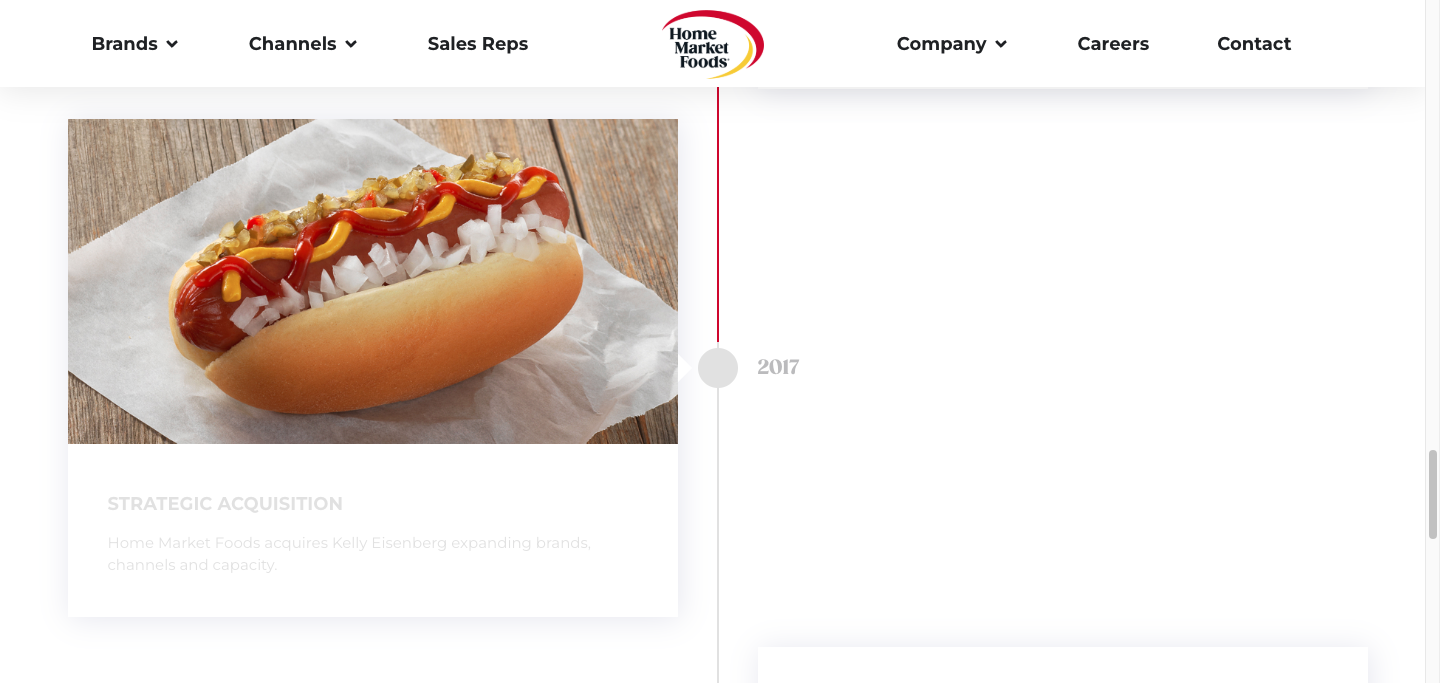Click the card pointer arrow beside the timeline
Screen dimensions: 1440x683
[x=685, y=367]
